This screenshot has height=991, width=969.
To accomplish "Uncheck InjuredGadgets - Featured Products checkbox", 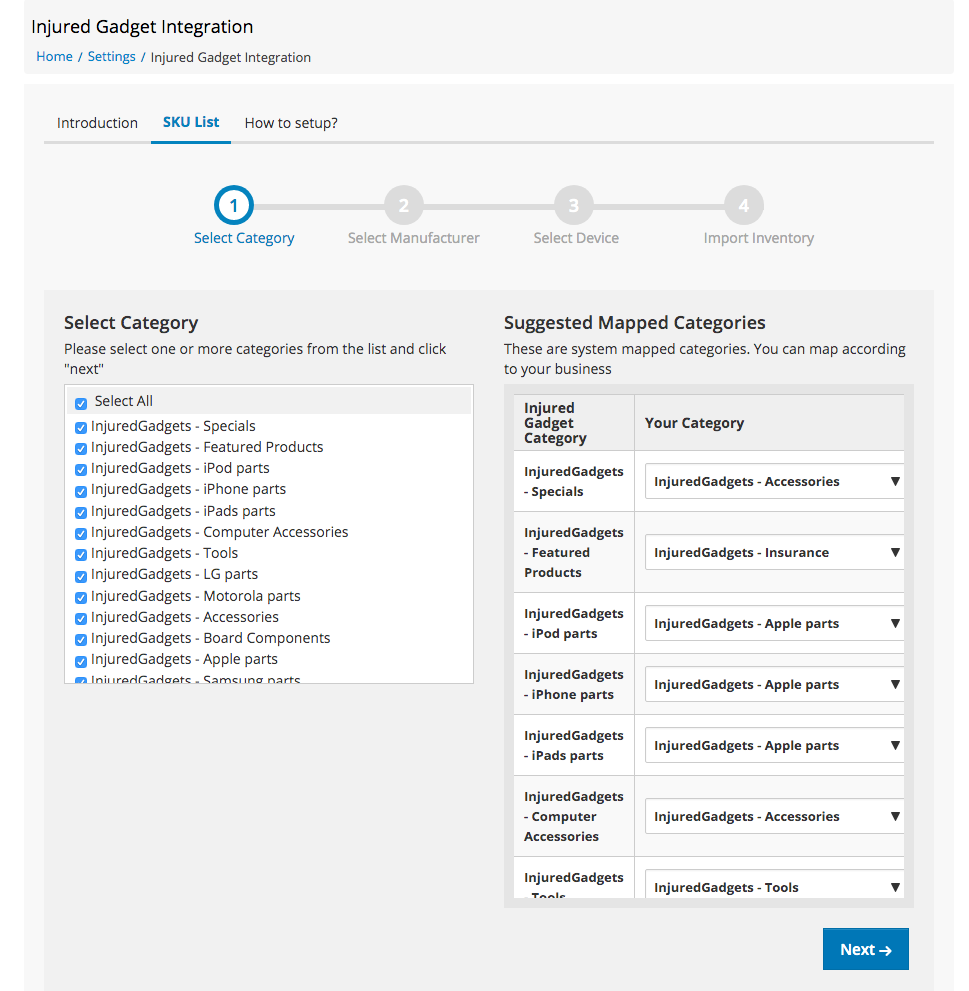I will 81,449.
